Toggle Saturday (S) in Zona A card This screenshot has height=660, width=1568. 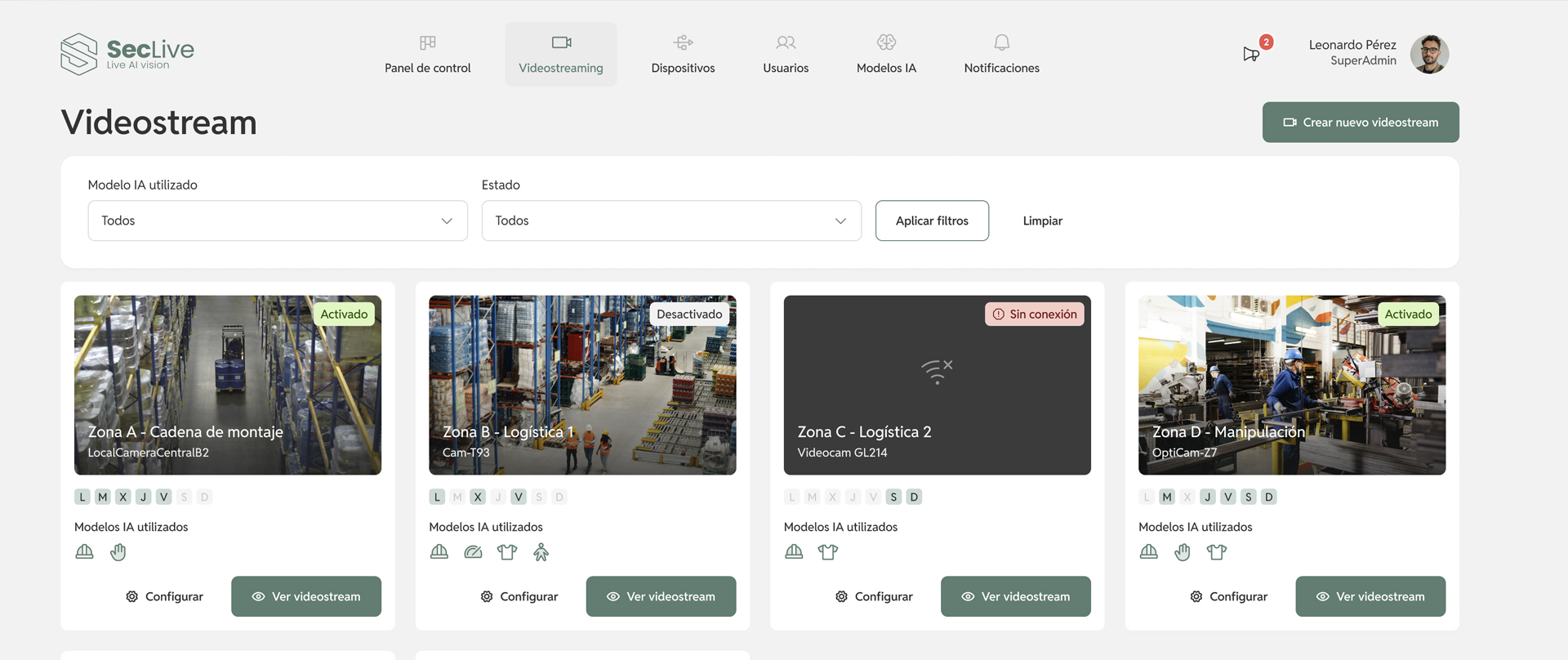click(x=184, y=497)
